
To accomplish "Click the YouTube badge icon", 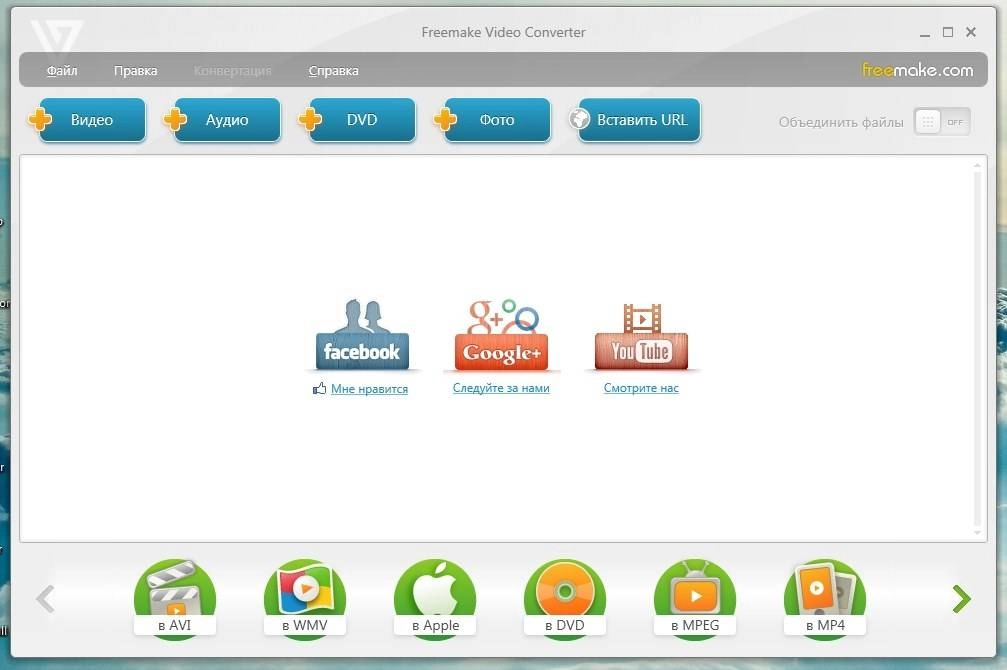I will tap(641, 336).
